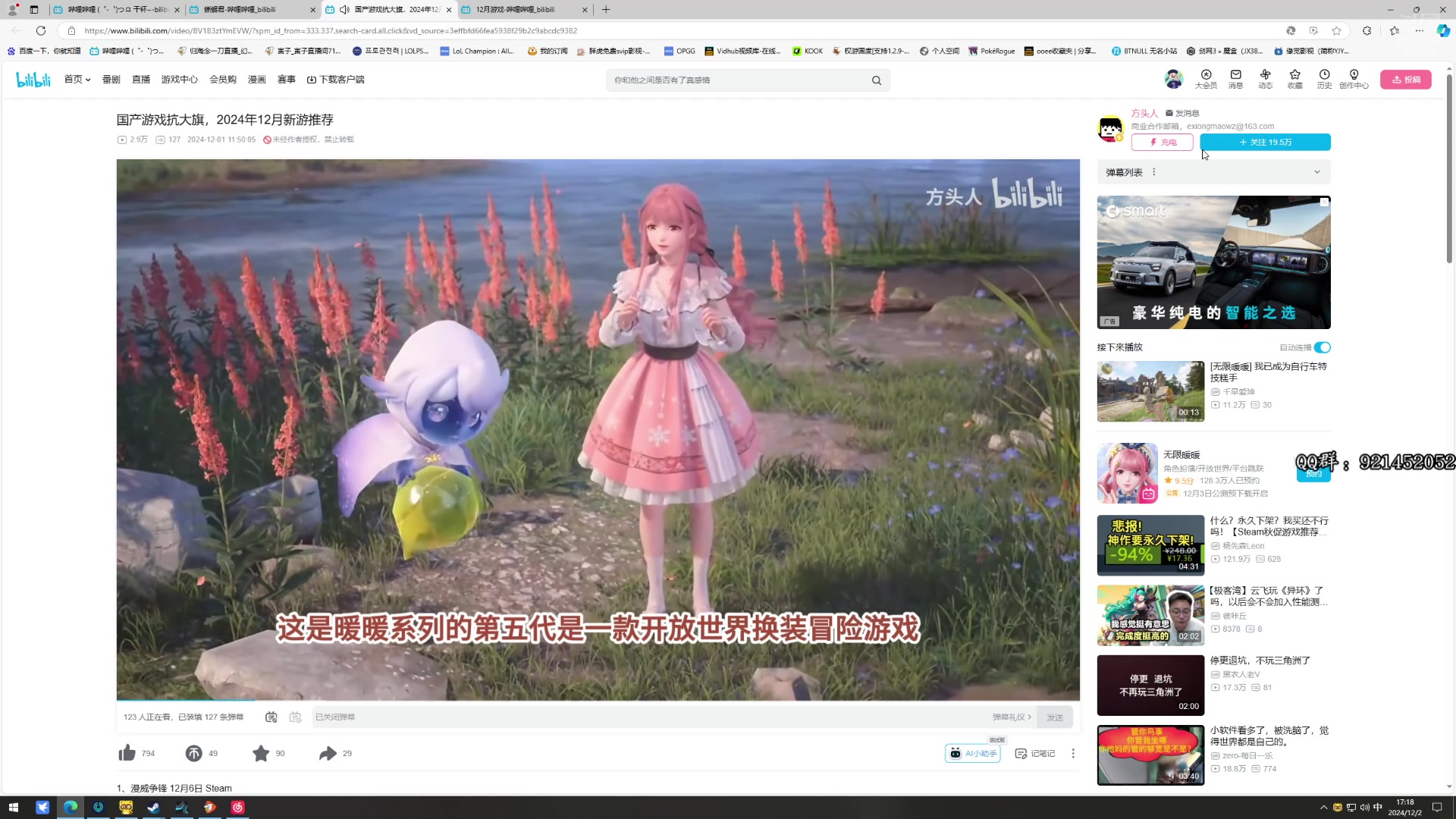This screenshot has height=819, width=1456.
Task: Click the bilibili search input box
Action: pos(736,80)
